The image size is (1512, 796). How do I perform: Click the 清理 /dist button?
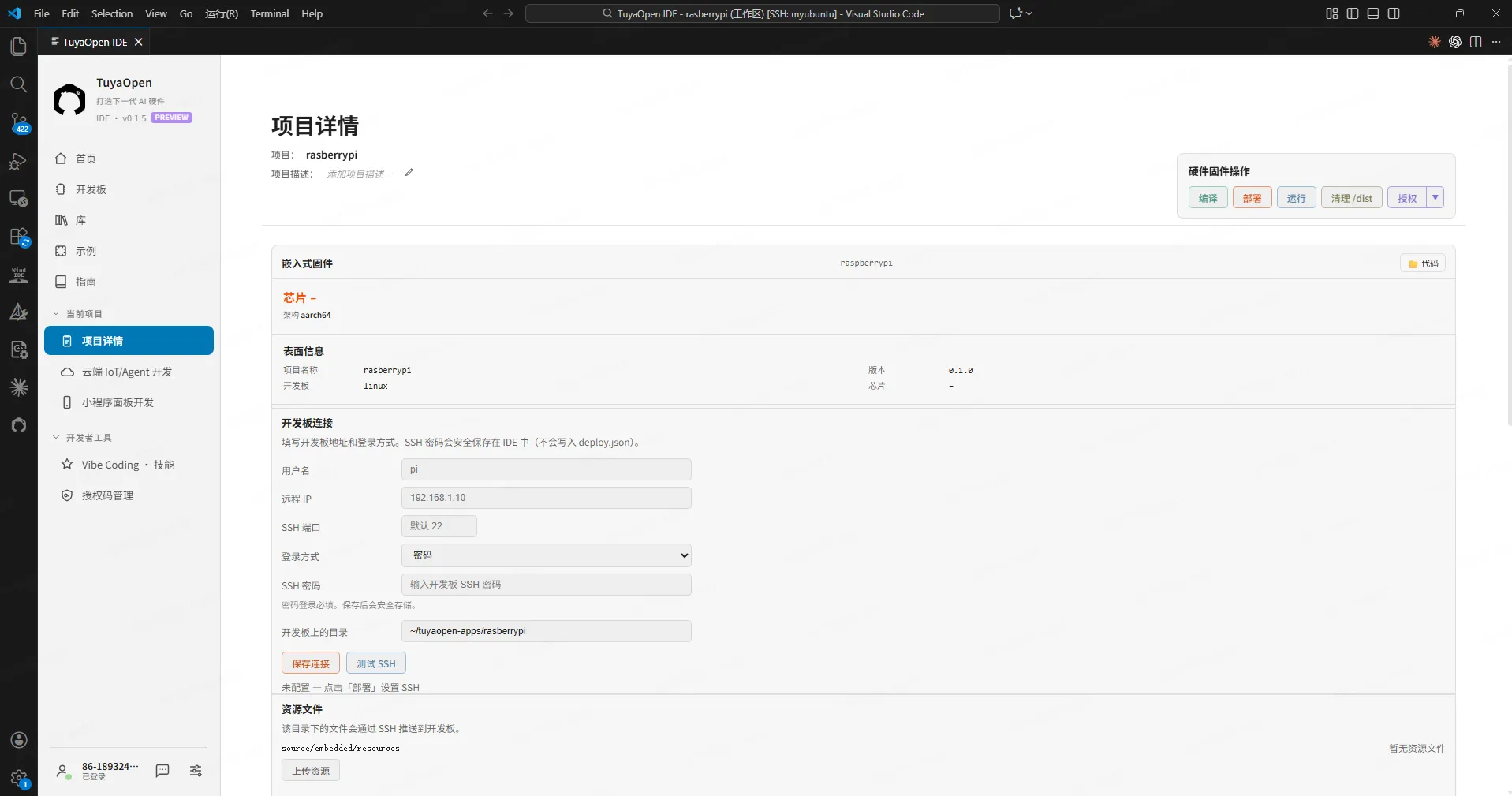coord(1352,198)
